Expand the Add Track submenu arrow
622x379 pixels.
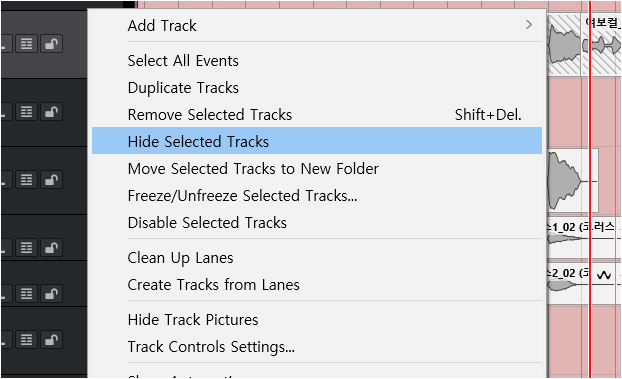(x=528, y=25)
